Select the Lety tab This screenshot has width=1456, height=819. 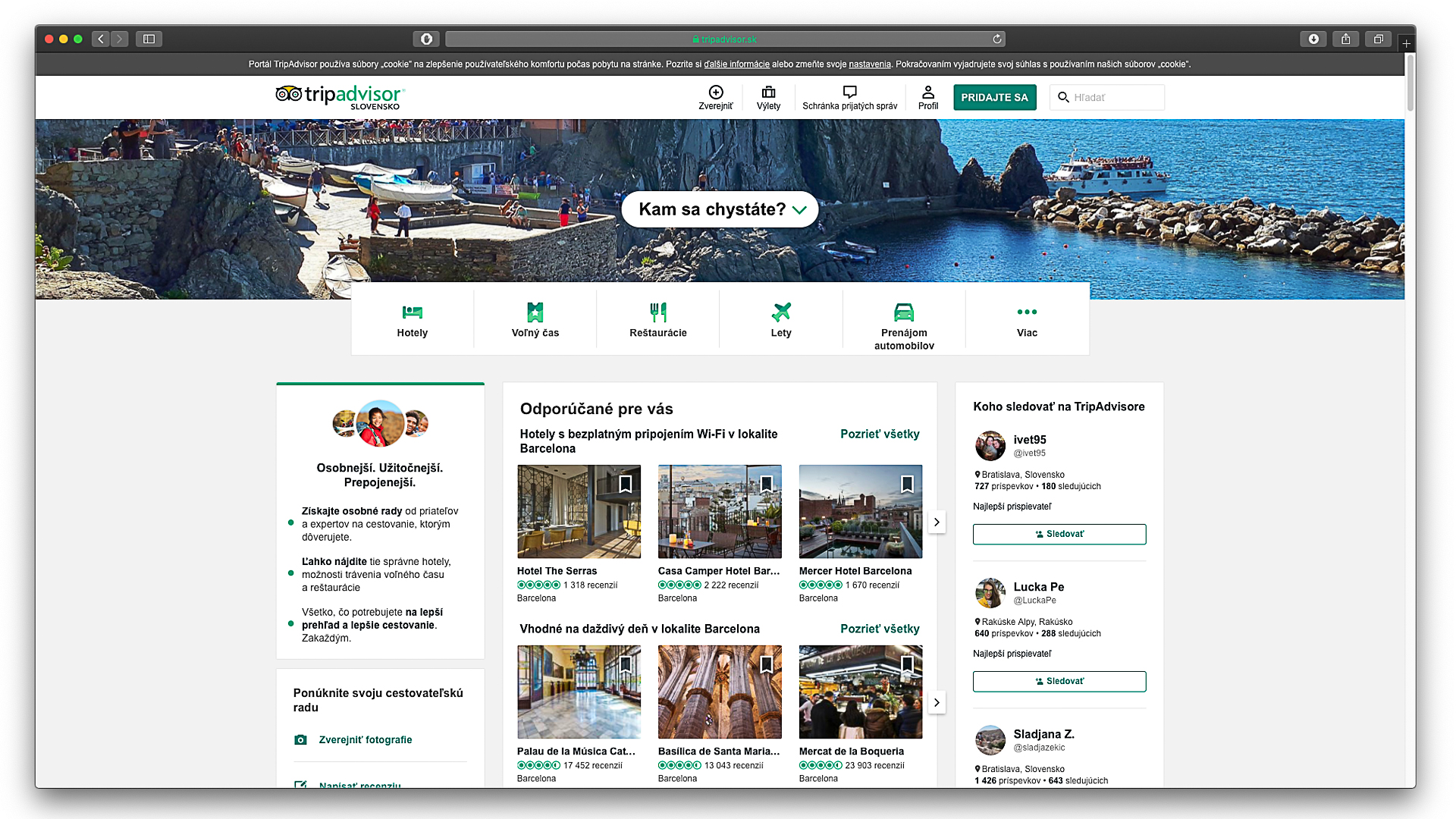pos(781,320)
